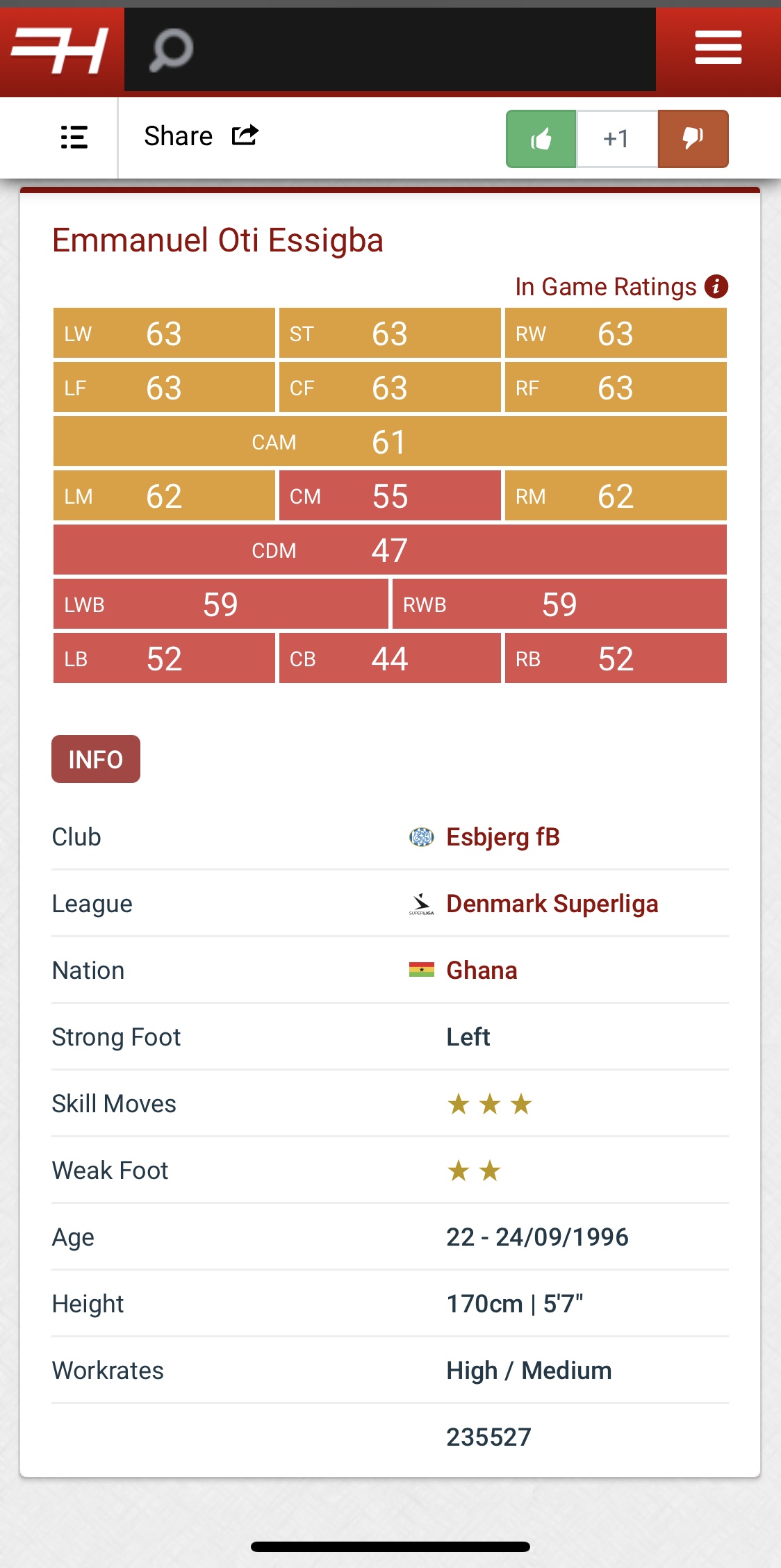The image size is (781, 1568).
Task: Tap the FUTHEAD logo icon
Action: pyautogui.click(x=61, y=50)
